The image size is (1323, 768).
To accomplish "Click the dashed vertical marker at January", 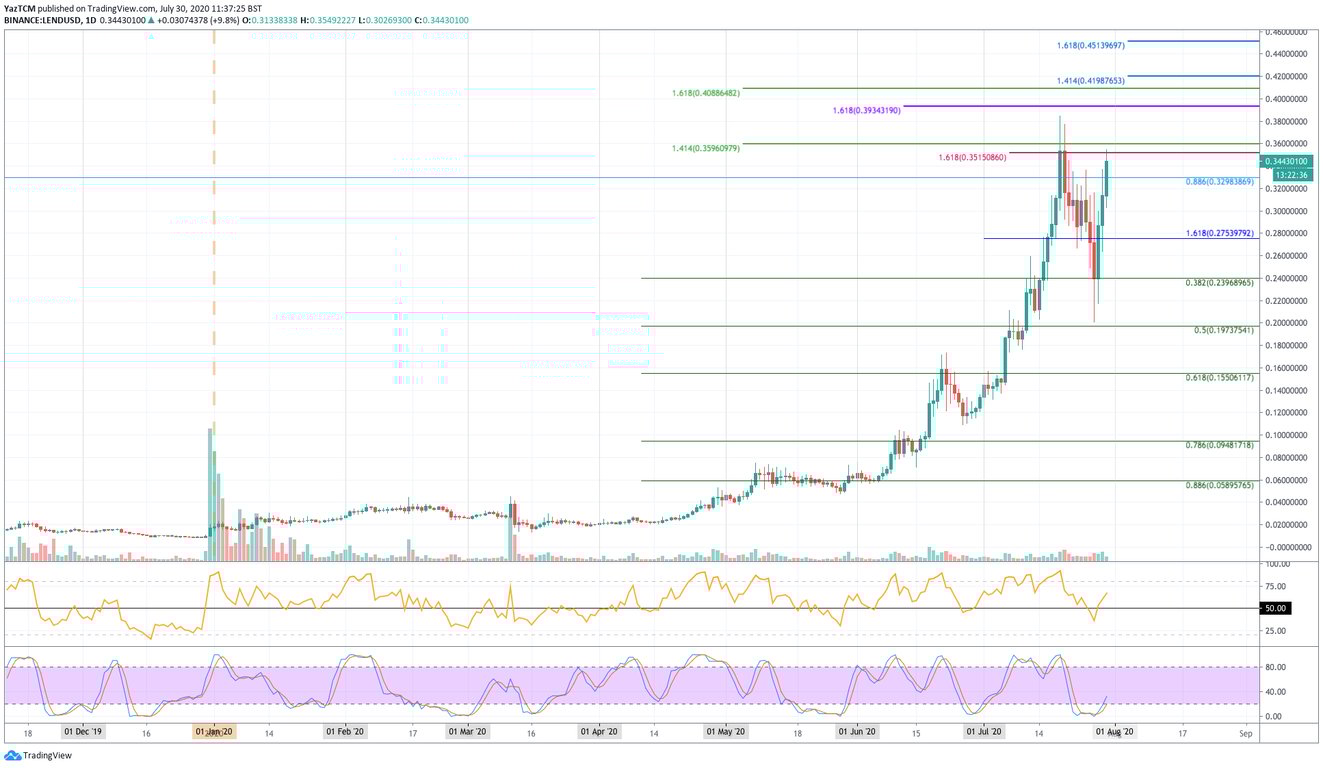I will click(213, 300).
